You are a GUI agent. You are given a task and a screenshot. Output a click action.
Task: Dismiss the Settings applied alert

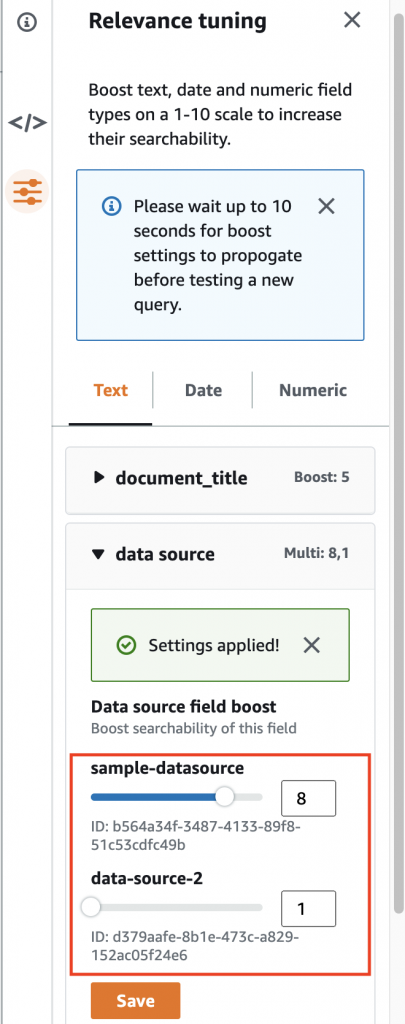click(x=312, y=646)
